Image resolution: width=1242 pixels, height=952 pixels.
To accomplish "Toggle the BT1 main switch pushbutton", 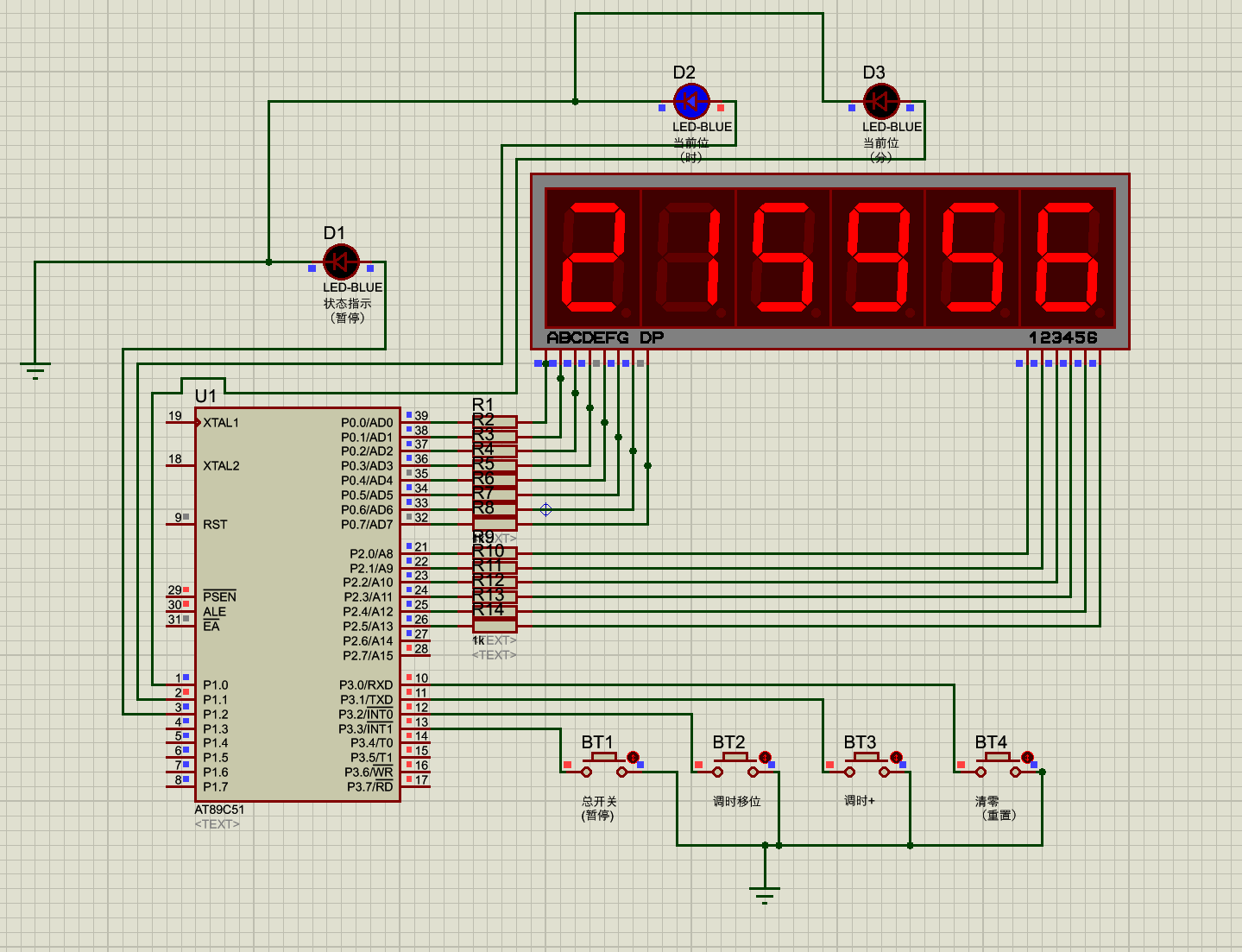I will click(604, 765).
